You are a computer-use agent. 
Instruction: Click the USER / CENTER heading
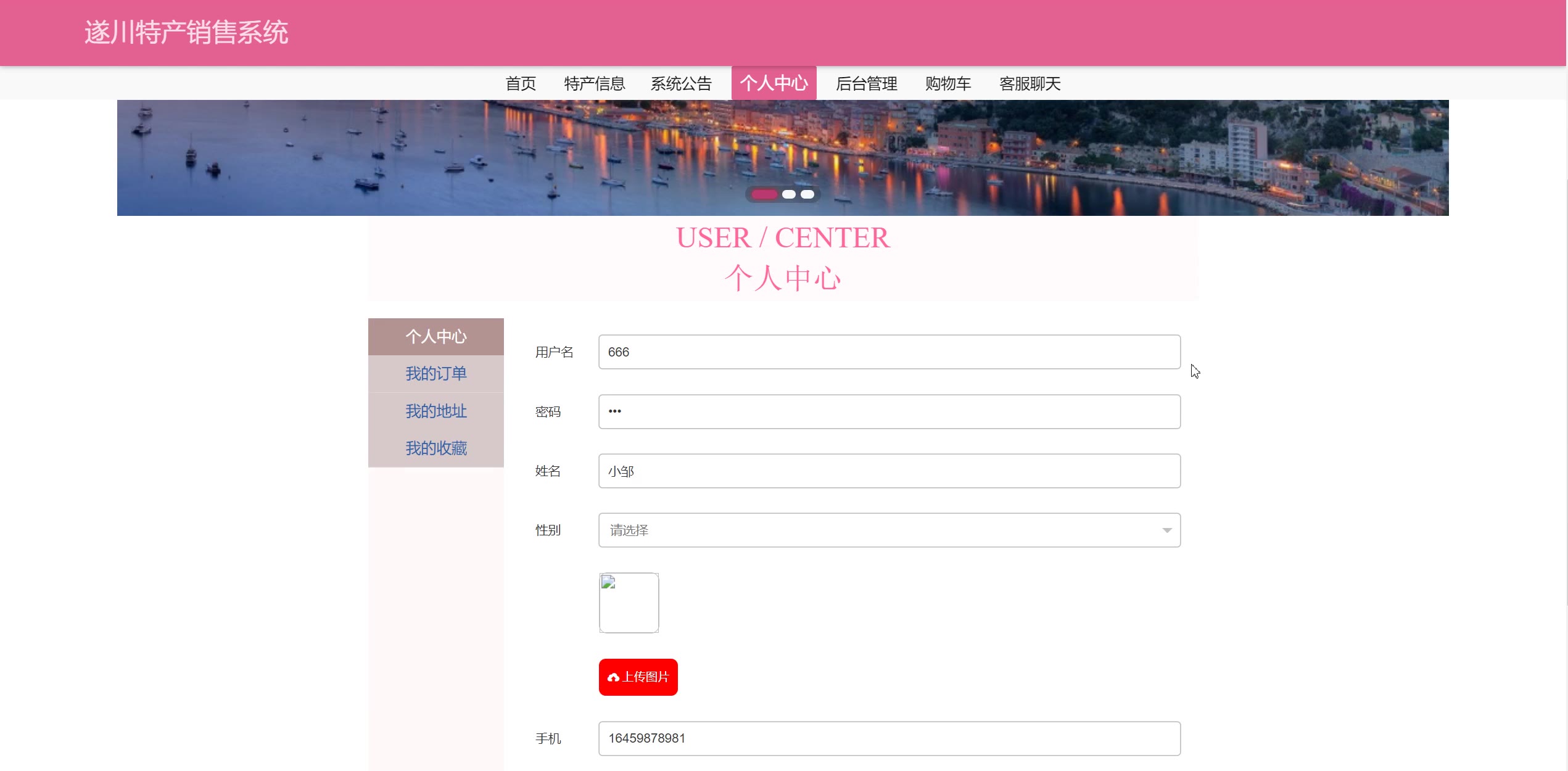click(783, 238)
